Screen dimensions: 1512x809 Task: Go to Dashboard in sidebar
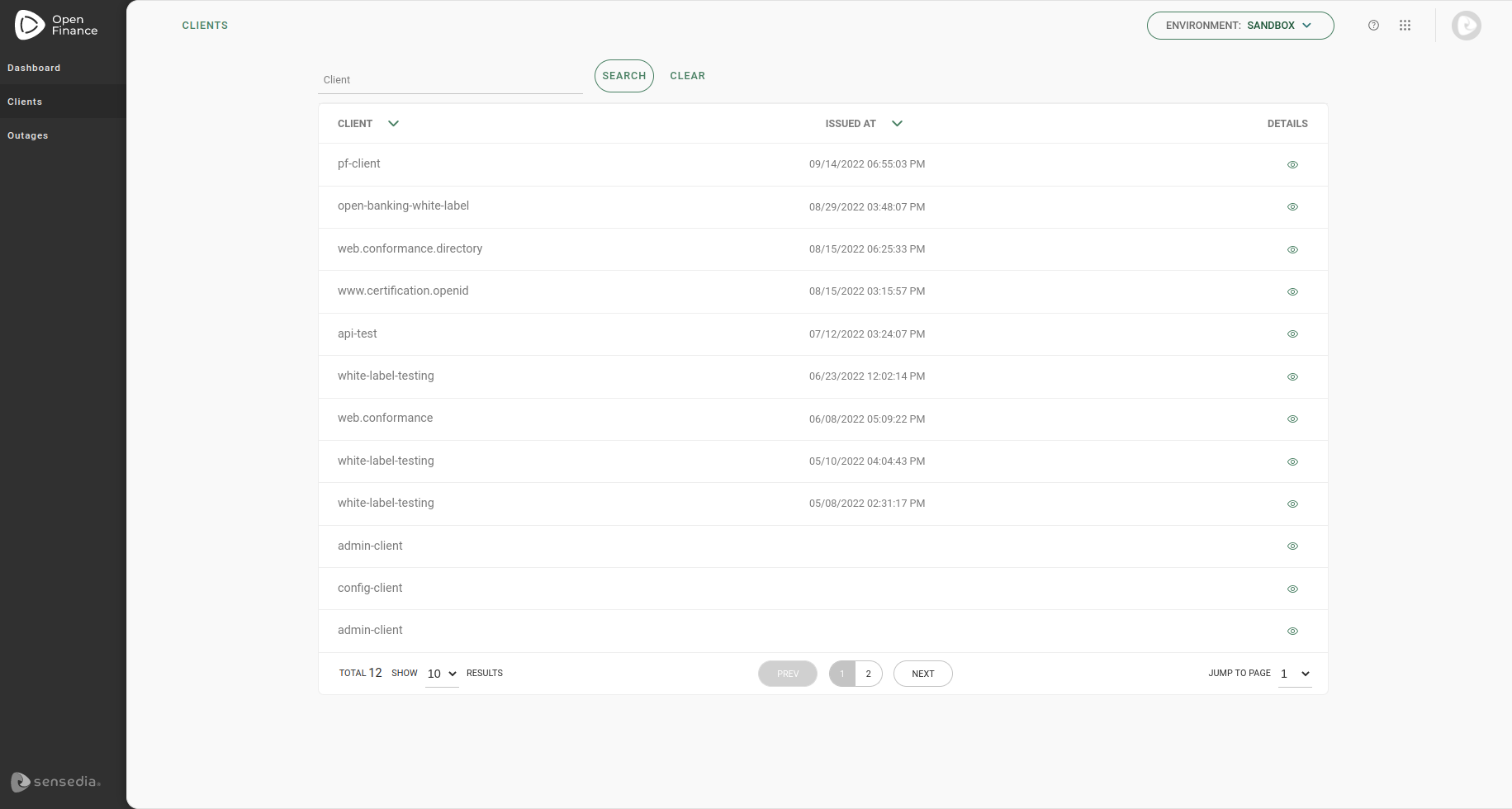coord(34,68)
